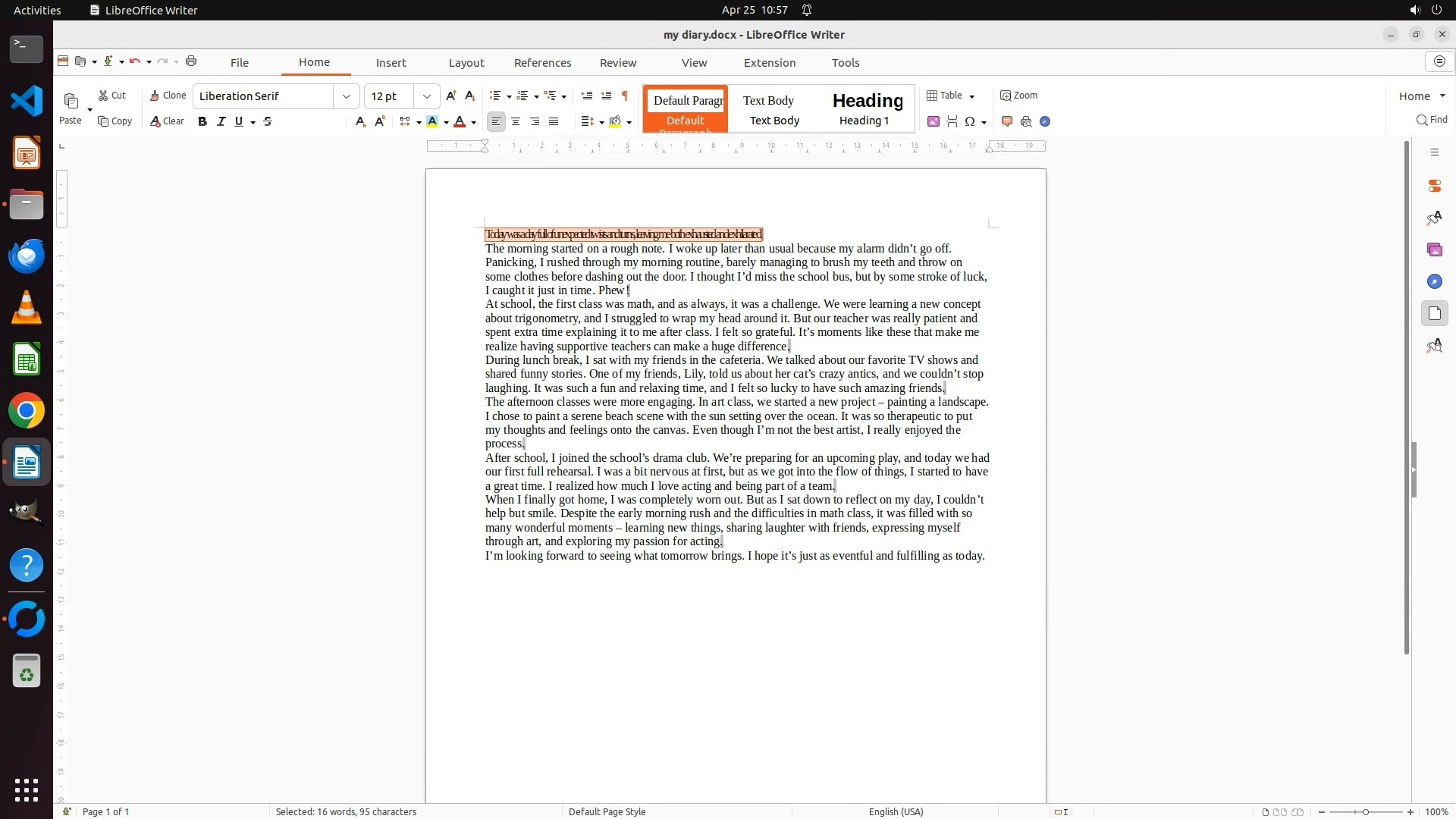Apply the yellow highlighting color

click(432, 121)
